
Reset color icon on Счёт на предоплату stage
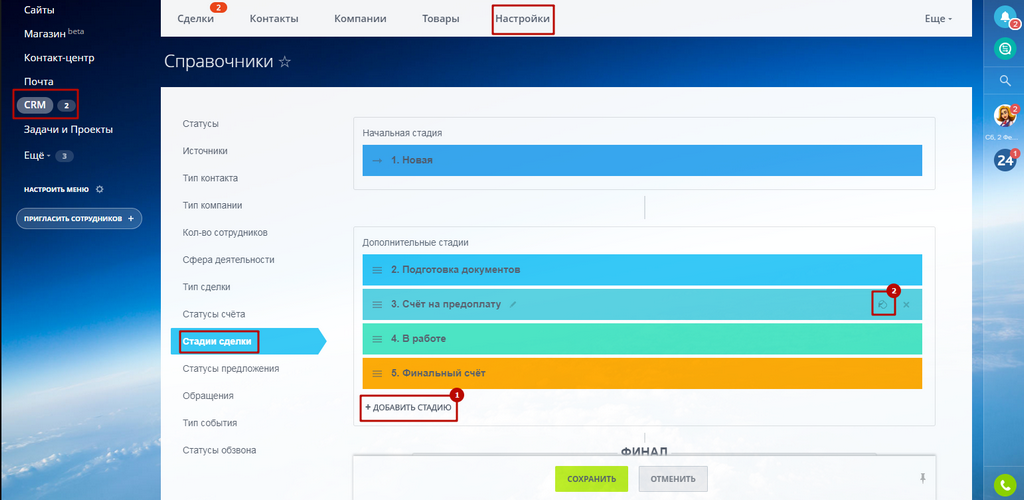click(x=883, y=304)
